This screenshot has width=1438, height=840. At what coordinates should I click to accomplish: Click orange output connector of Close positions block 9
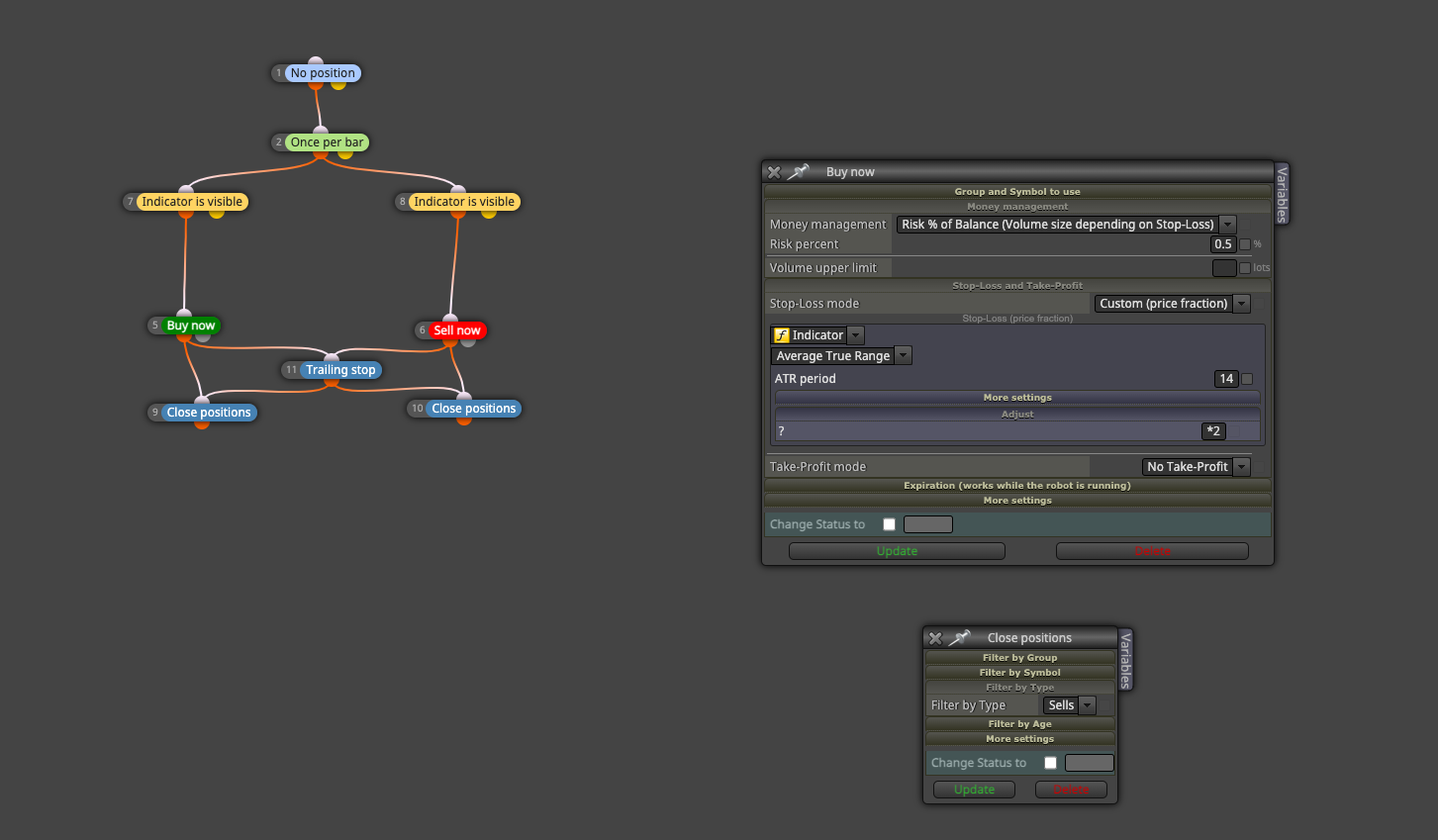click(x=202, y=423)
